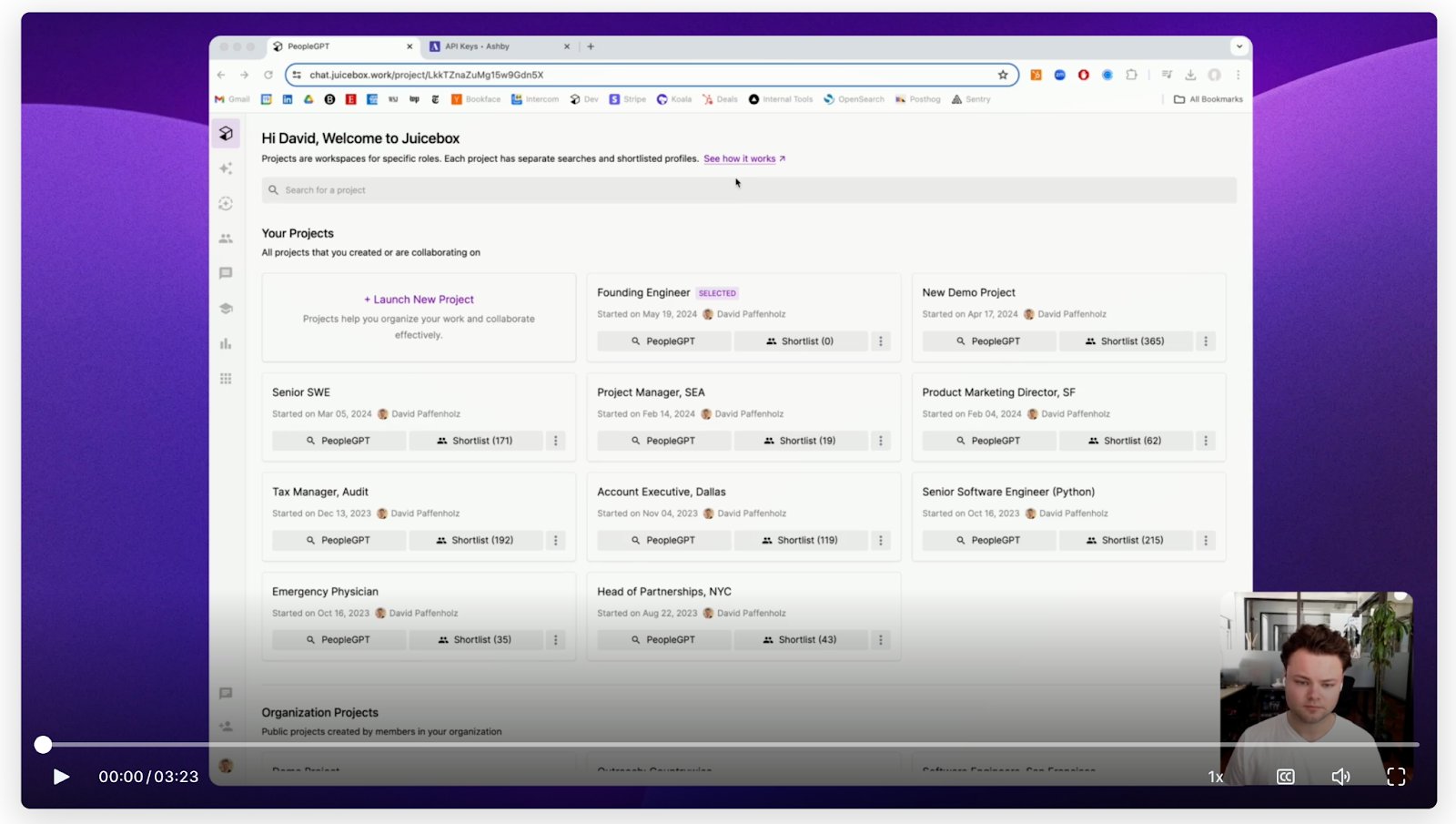
Task: Open the See how it works link
Action: (x=744, y=158)
